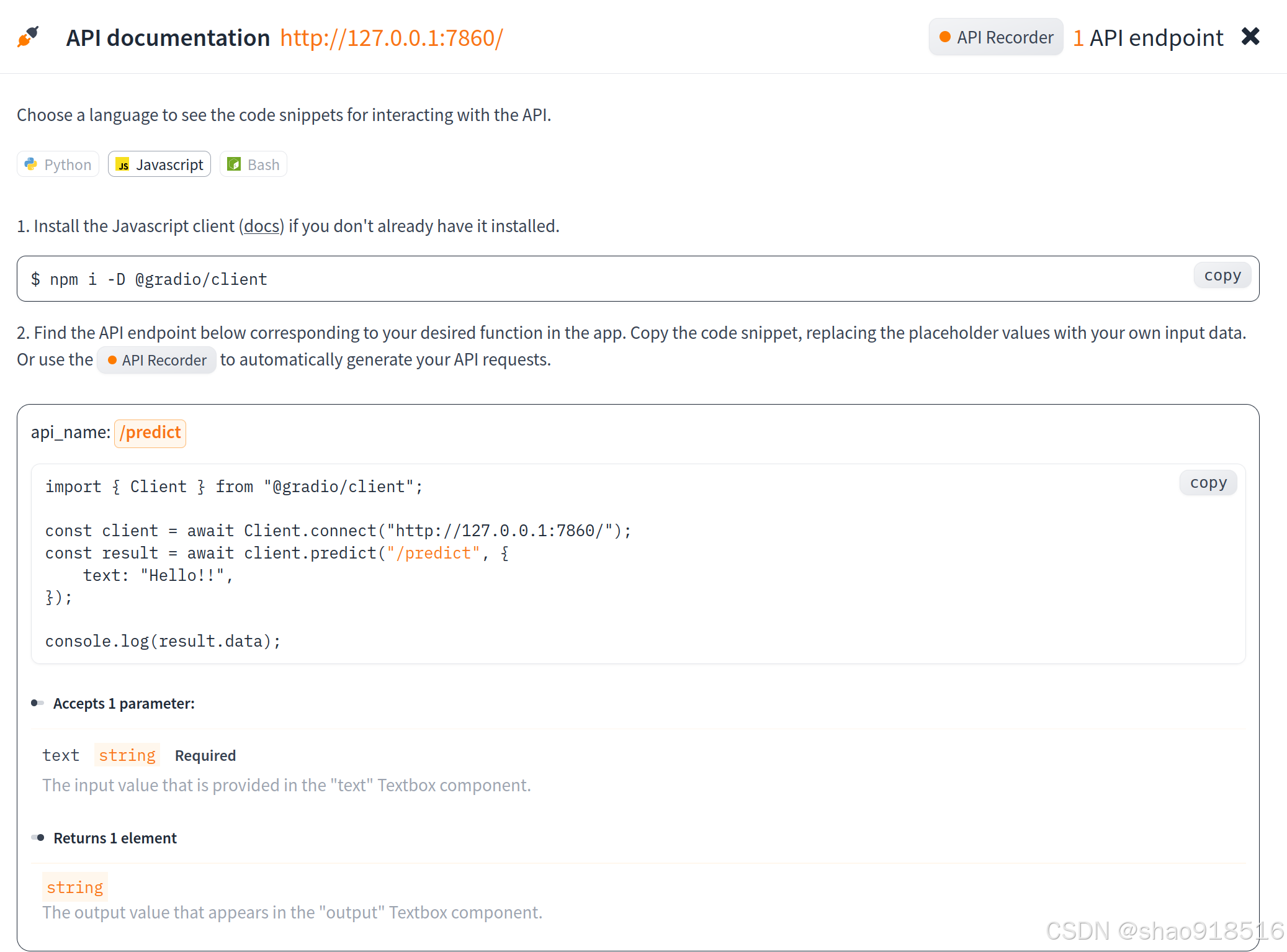Select the Bash language tab
This screenshot has height=952, width=1287.
coord(253,164)
